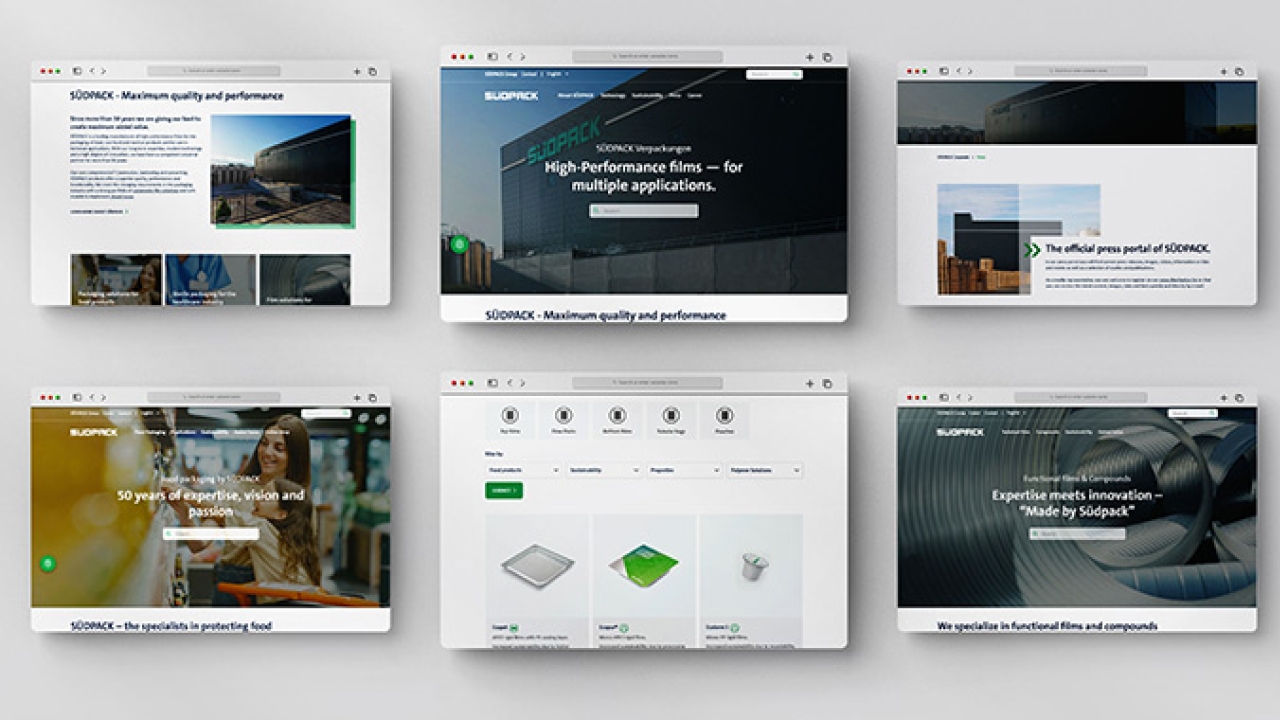Click the green Submit button under filters
The image size is (1280, 720).
[504, 490]
